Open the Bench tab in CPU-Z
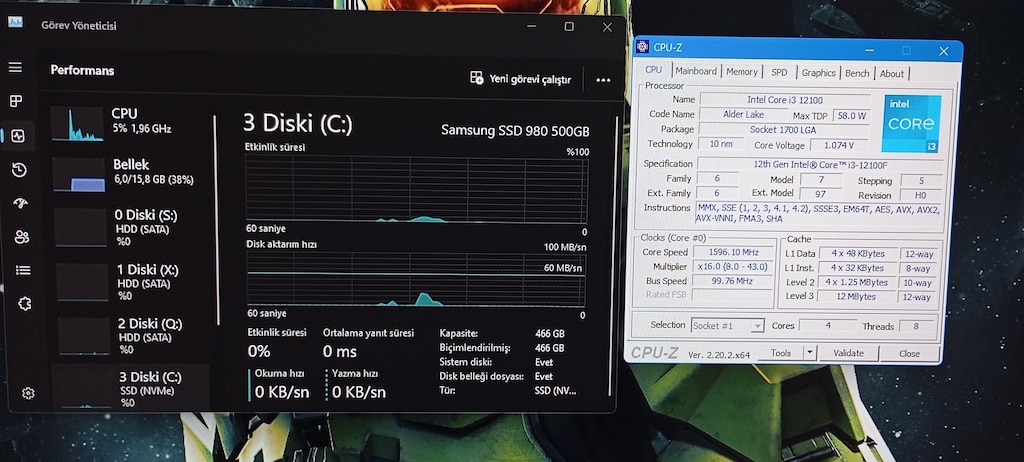 point(857,73)
